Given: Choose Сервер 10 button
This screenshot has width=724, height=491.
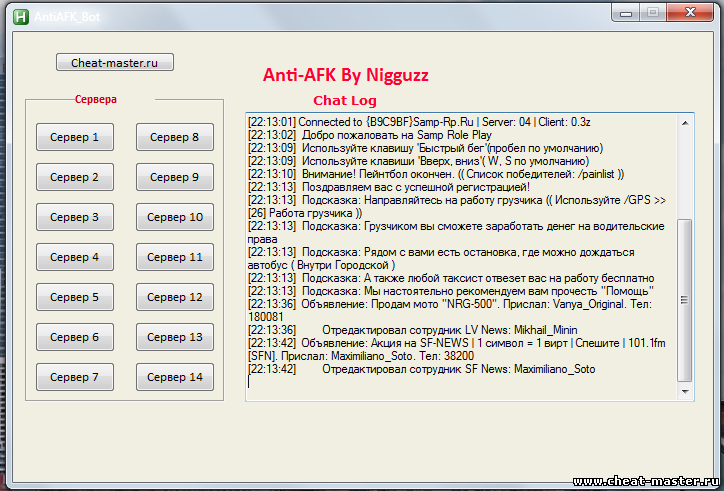Looking at the screenshot, I should click(174, 217).
